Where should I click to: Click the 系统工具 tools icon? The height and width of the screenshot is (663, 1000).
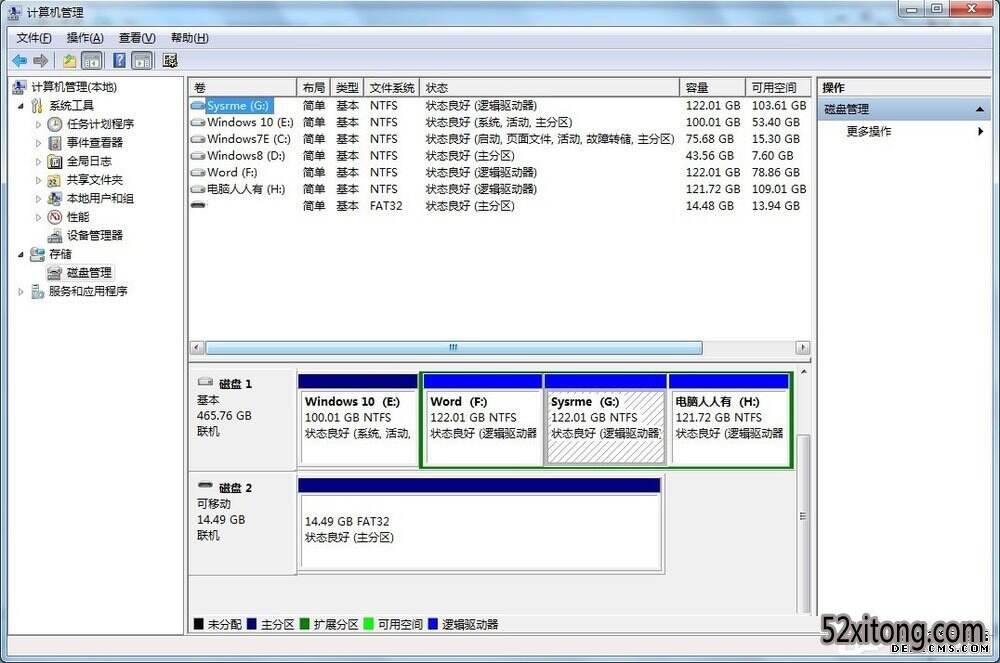[37, 105]
